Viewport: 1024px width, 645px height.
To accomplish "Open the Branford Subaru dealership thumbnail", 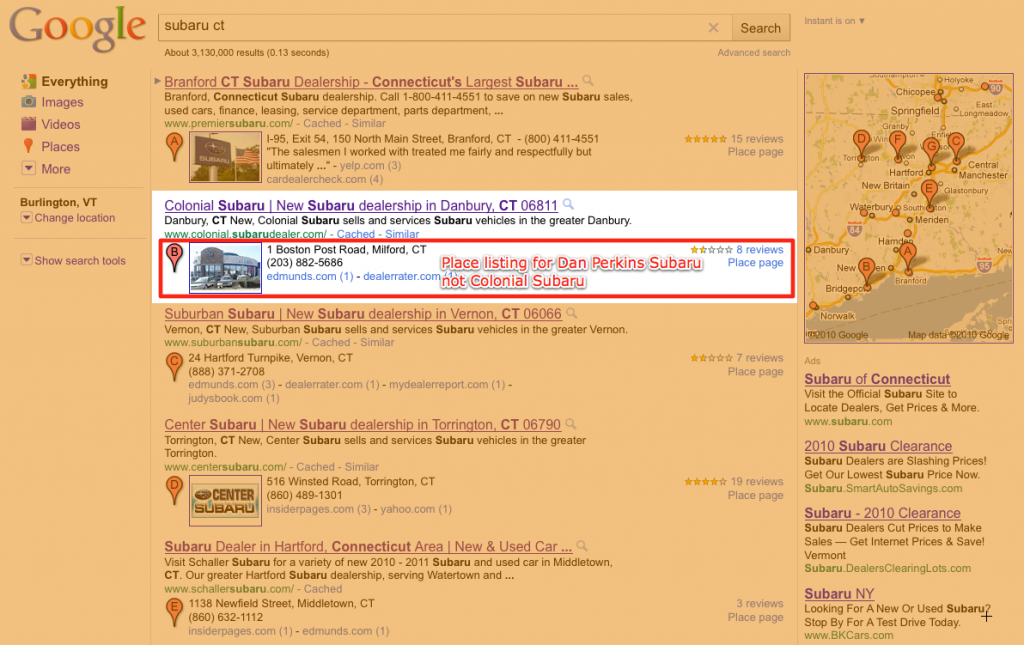I will [225, 157].
